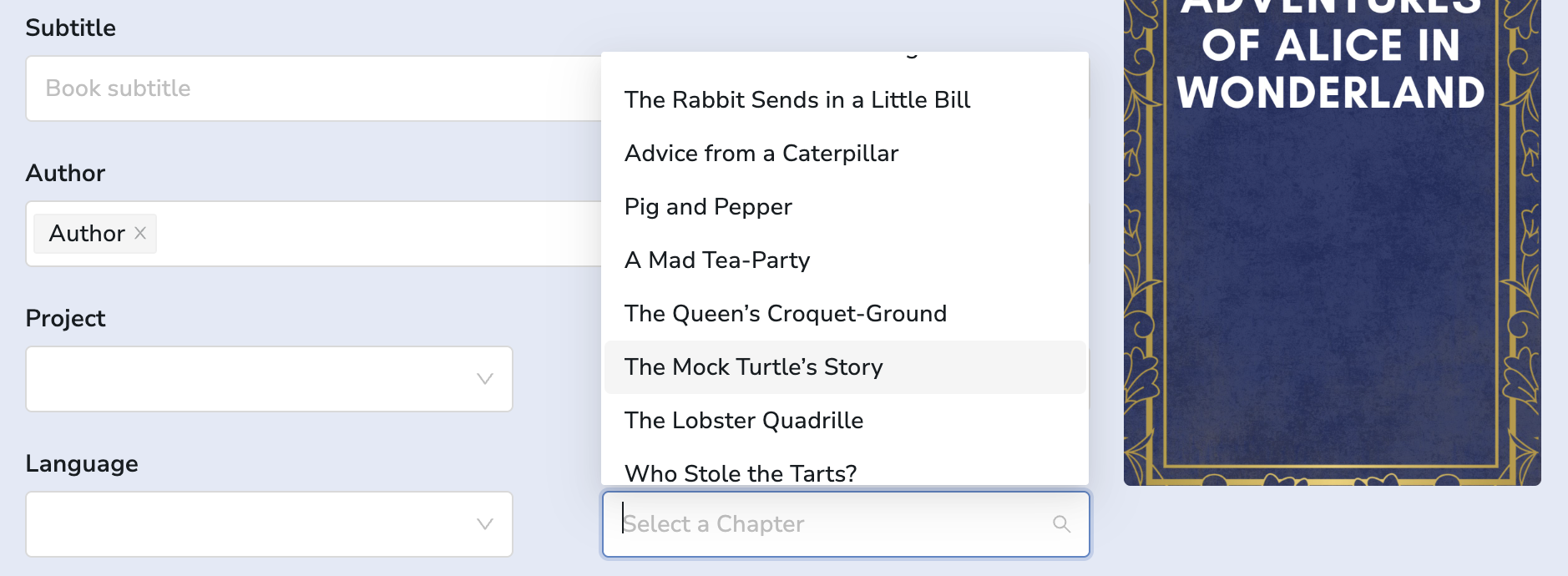Pick the 'Pig and Pepper' option
1568x576 pixels.
708,207
